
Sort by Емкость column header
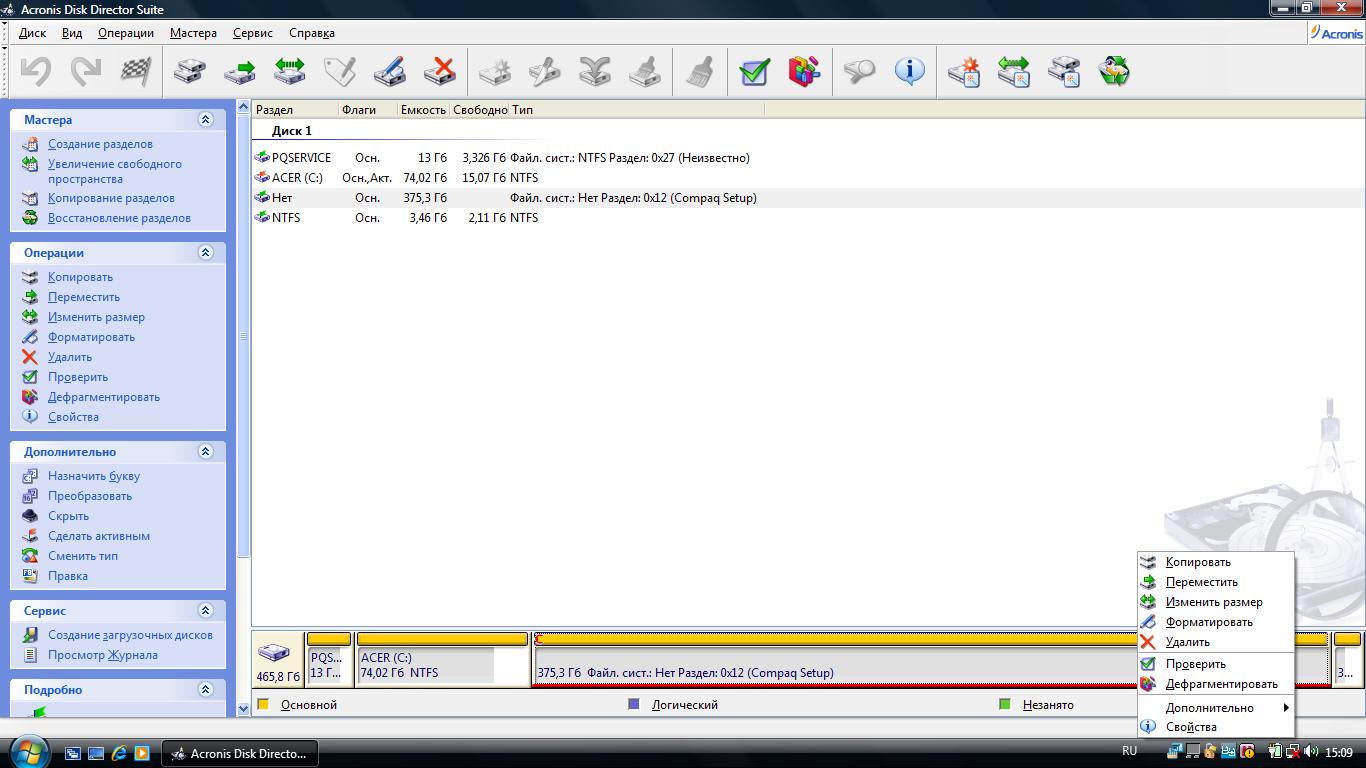(x=423, y=110)
